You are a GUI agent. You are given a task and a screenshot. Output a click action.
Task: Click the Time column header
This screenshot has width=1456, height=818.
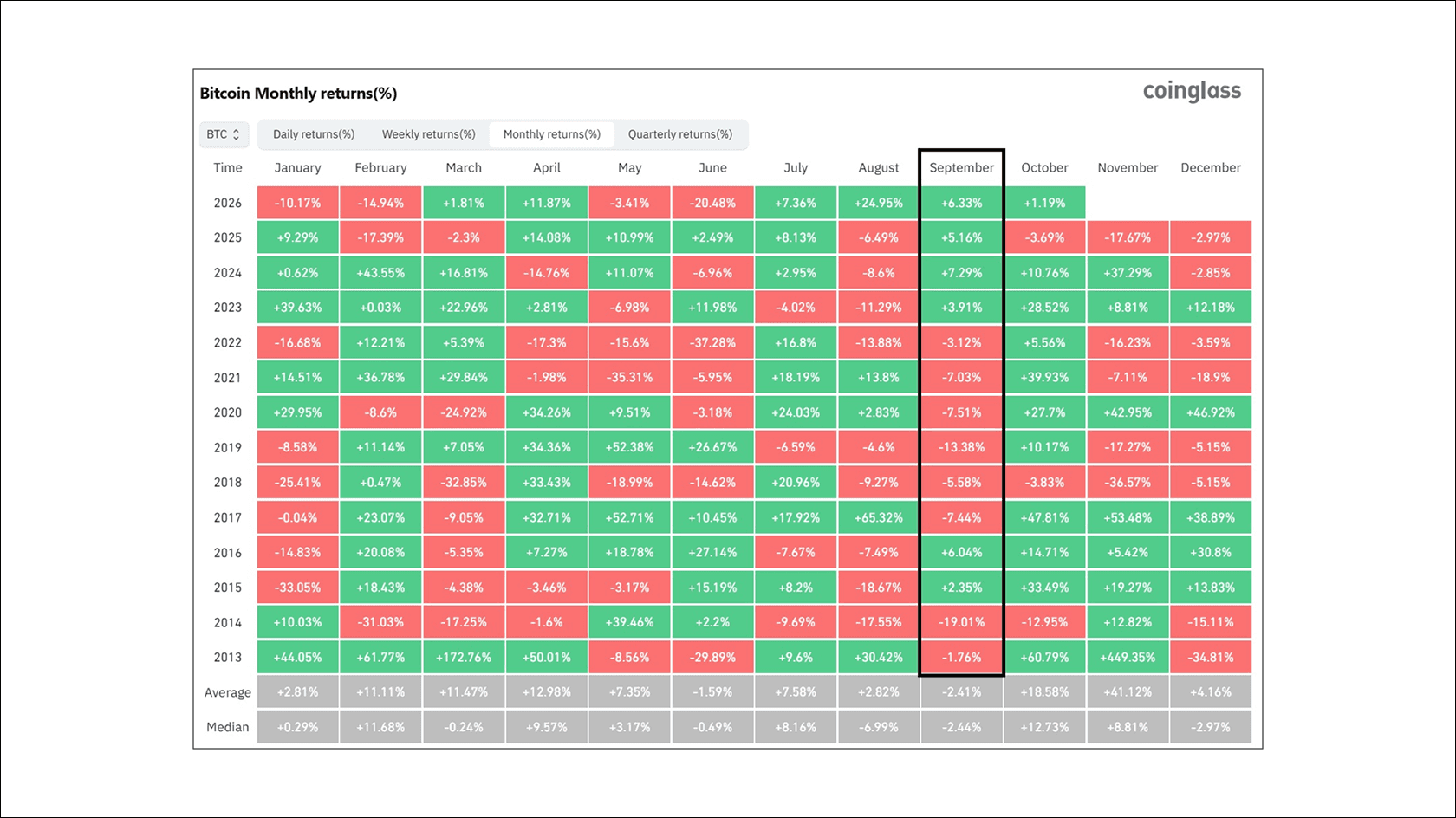click(x=228, y=168)
